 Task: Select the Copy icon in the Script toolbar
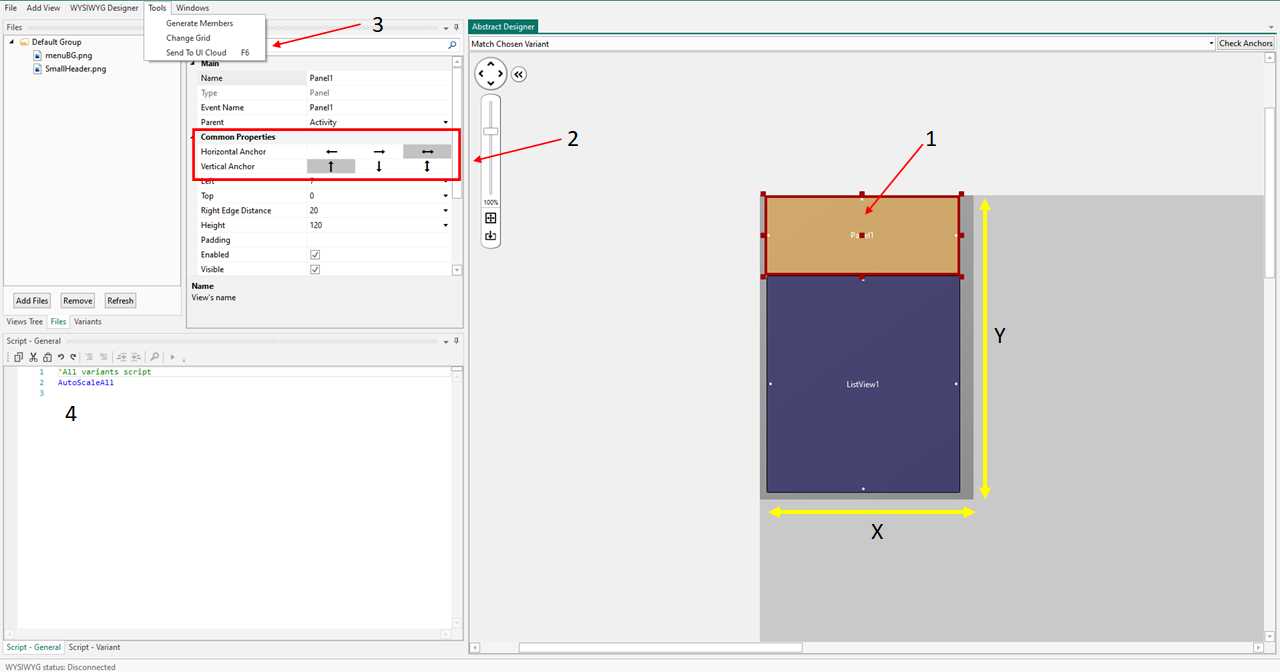point(18,357)
